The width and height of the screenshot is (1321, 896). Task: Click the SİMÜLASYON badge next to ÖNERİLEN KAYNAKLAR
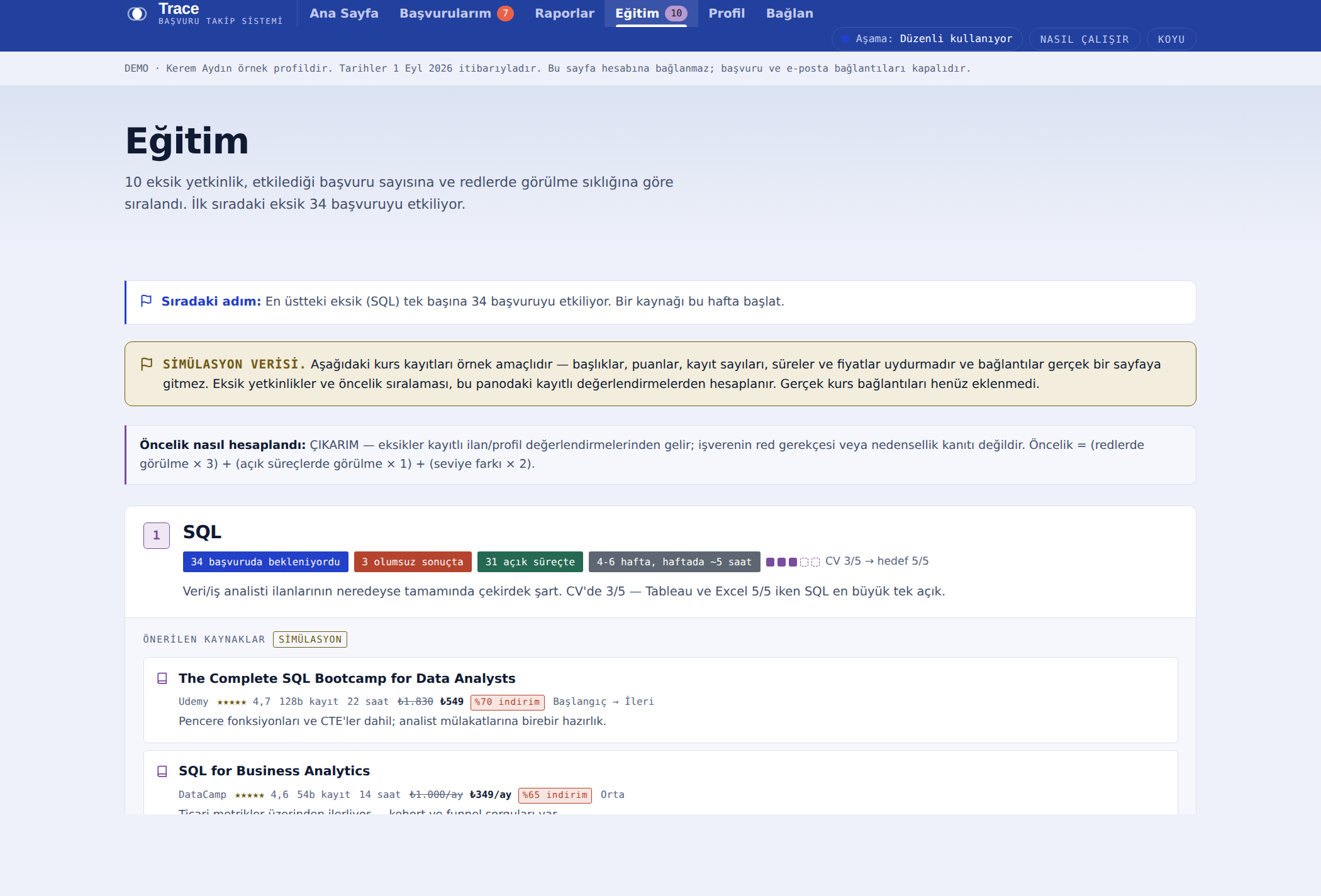click(310, 639)
